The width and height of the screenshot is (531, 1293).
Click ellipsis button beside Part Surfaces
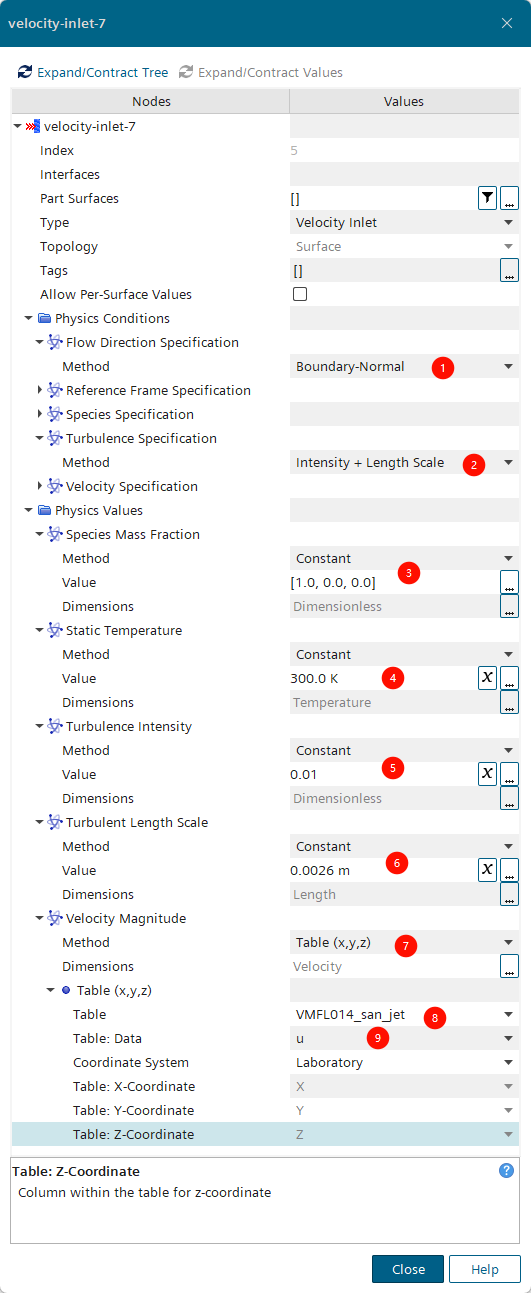coord(509,198)
